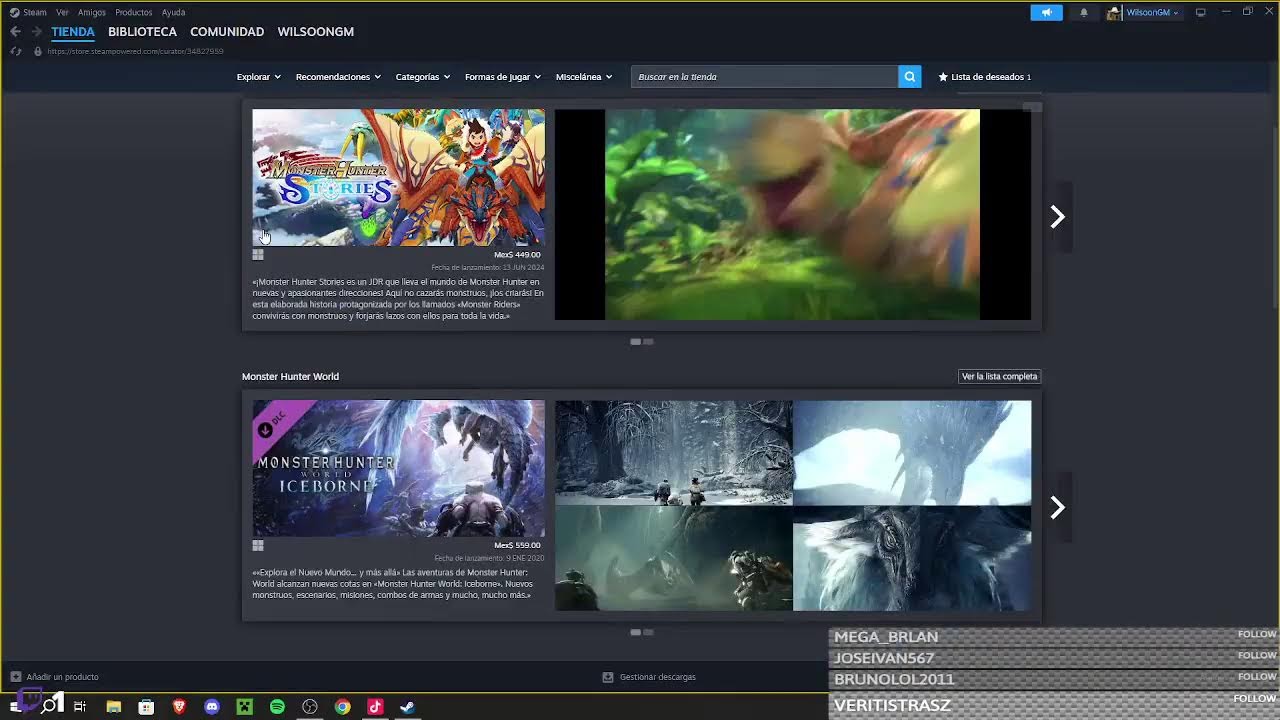Open the WilsoonGM account dropdown
This screenshot has height=720, width=1280.
[1152, 13]
